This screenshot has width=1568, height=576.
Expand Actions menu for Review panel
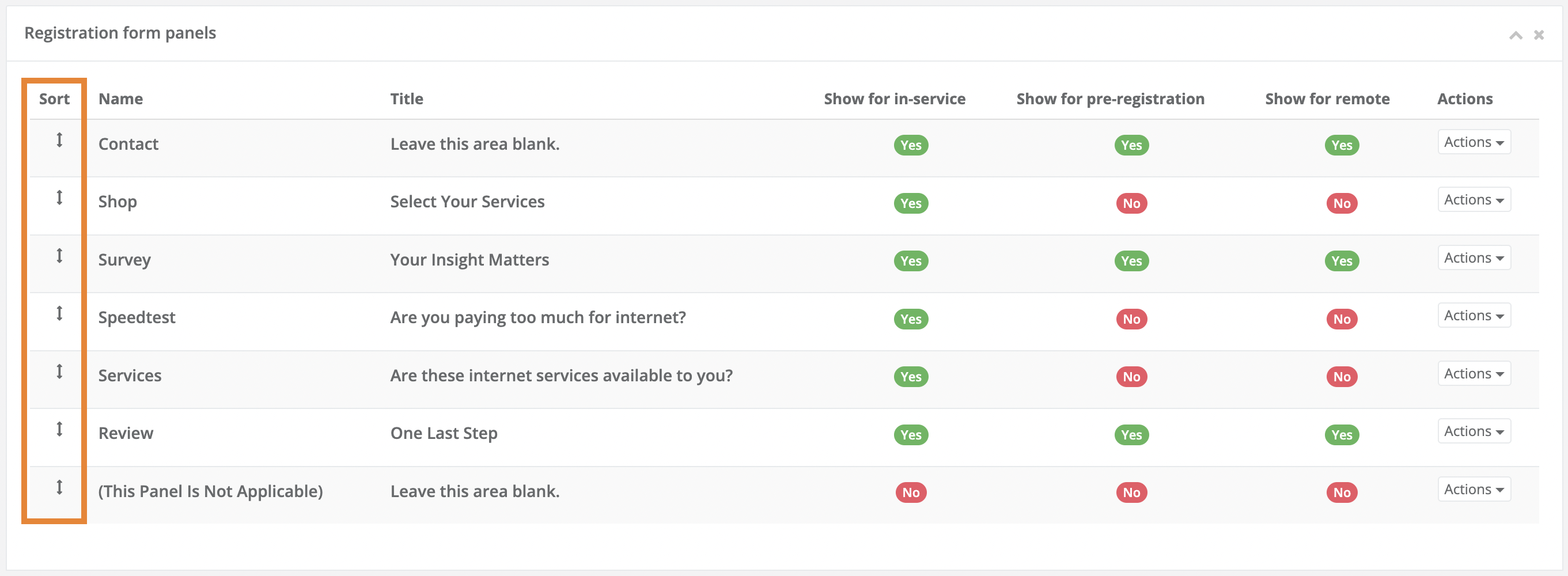pyautogui.click(x=1473, y=431)
